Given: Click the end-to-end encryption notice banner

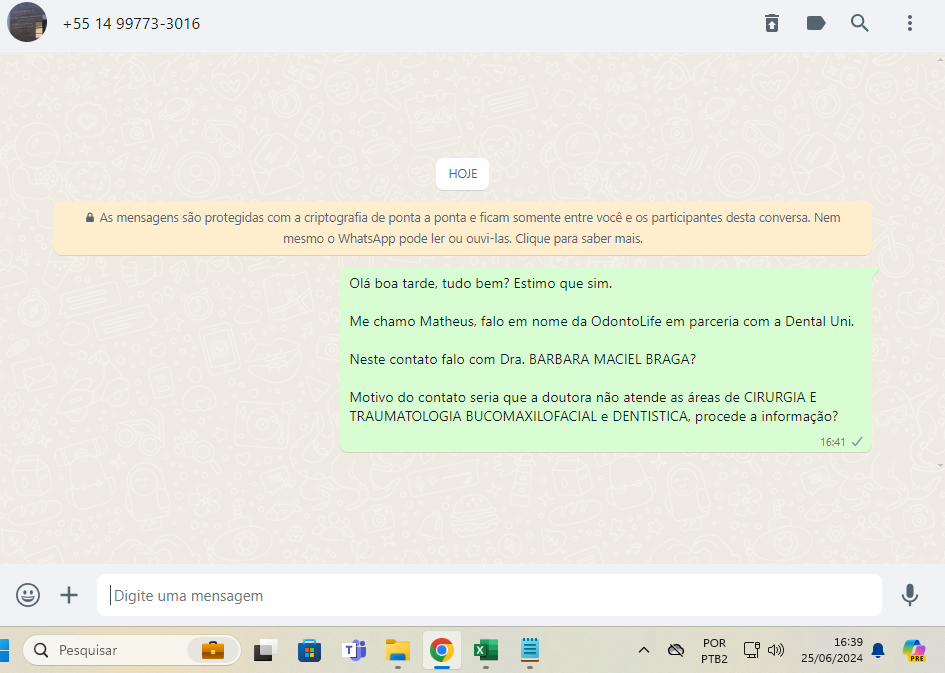Looking at the screenshot, I should pos(463,228).
